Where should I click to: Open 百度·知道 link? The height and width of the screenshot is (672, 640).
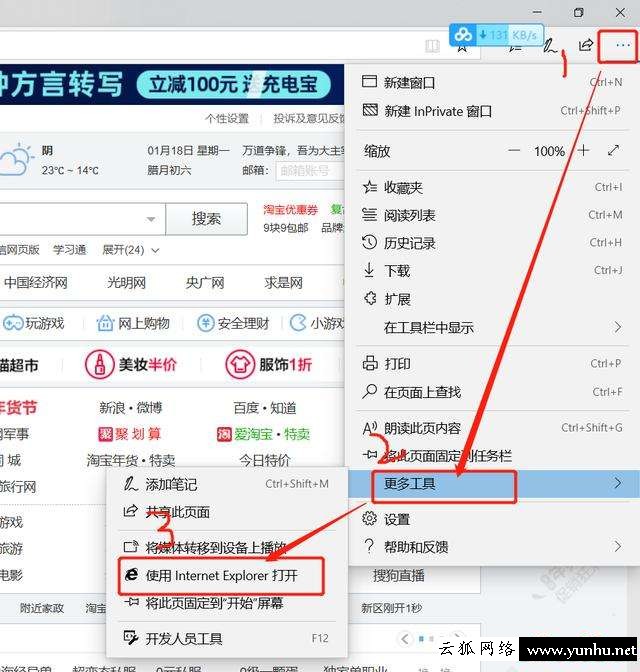coord(264,408)
